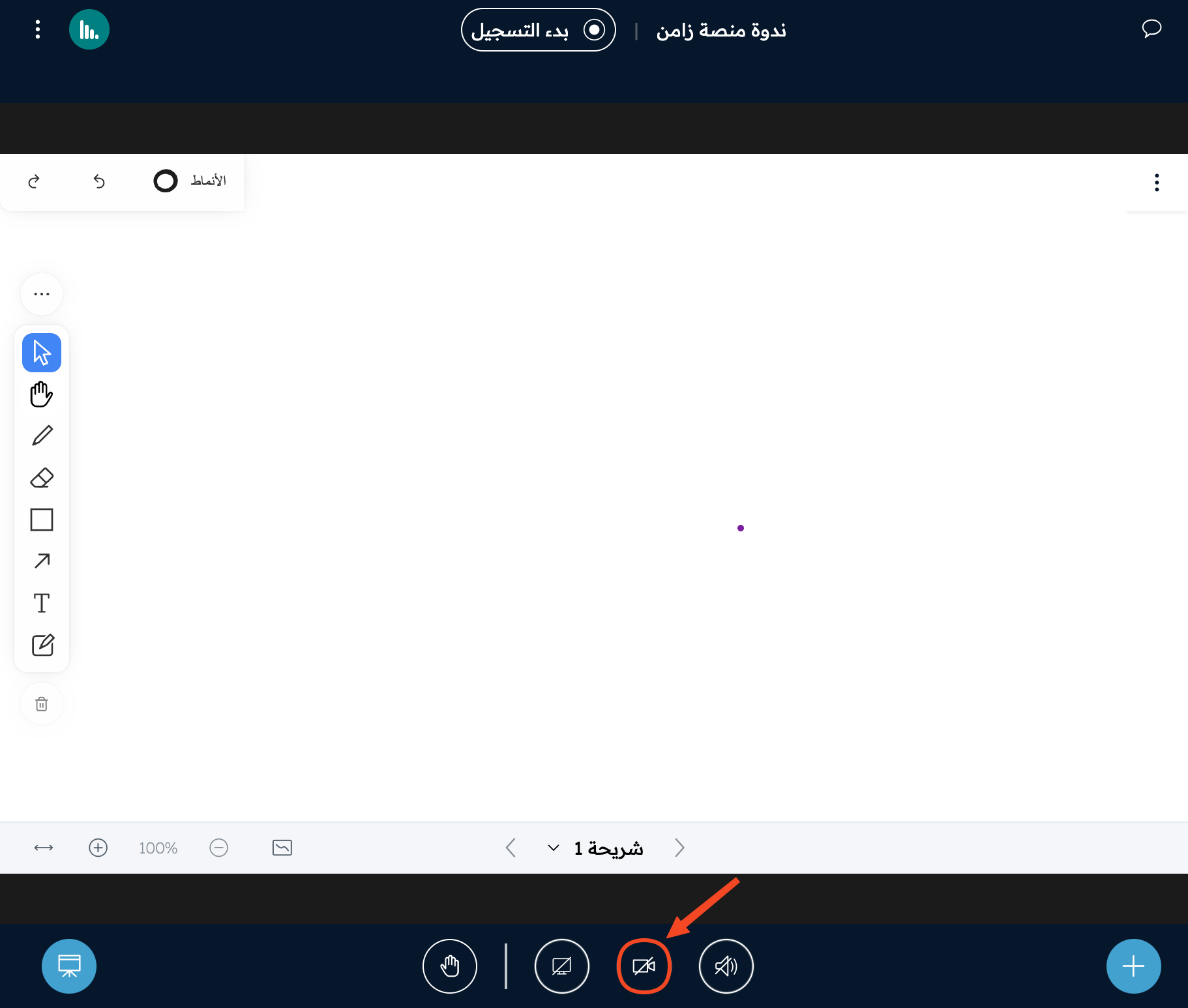1188x1008 pixels.
Task: Go to the next slide with the right chevron
Action: click(679, 848)
